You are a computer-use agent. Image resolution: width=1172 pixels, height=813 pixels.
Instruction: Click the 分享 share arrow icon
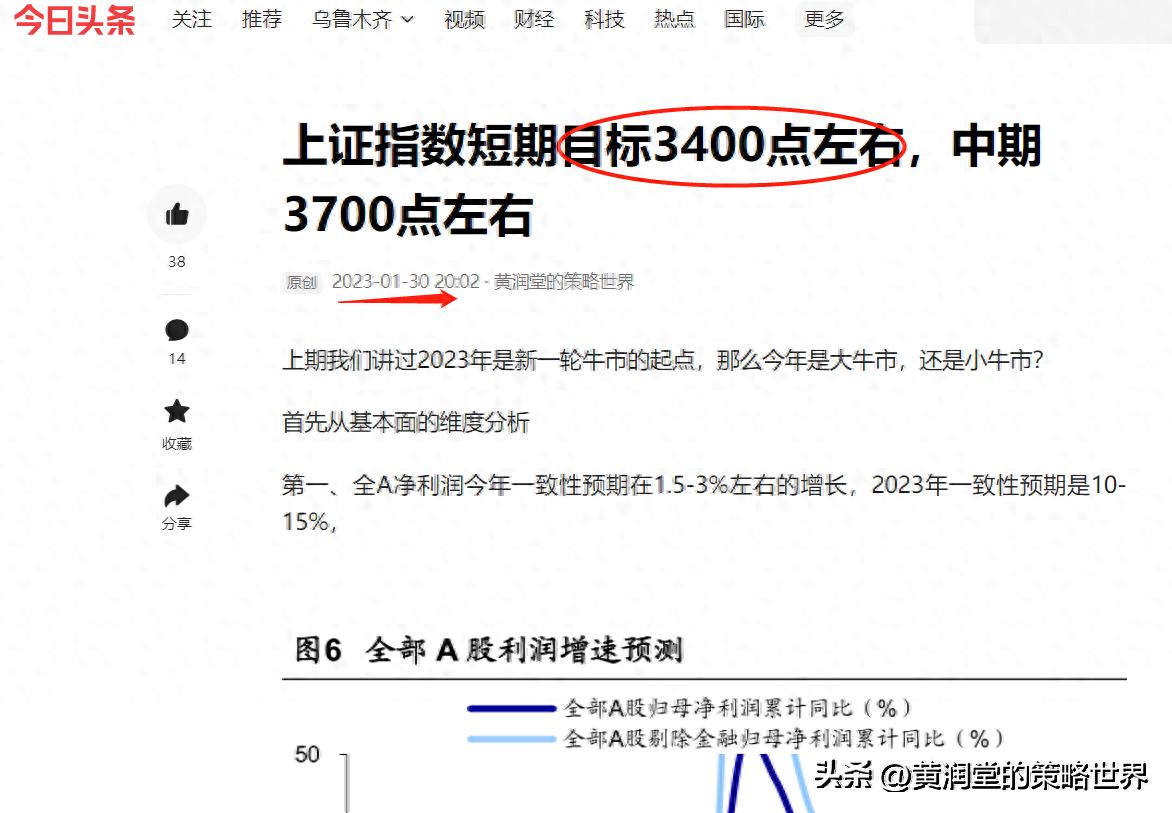[x=176, y=492]
